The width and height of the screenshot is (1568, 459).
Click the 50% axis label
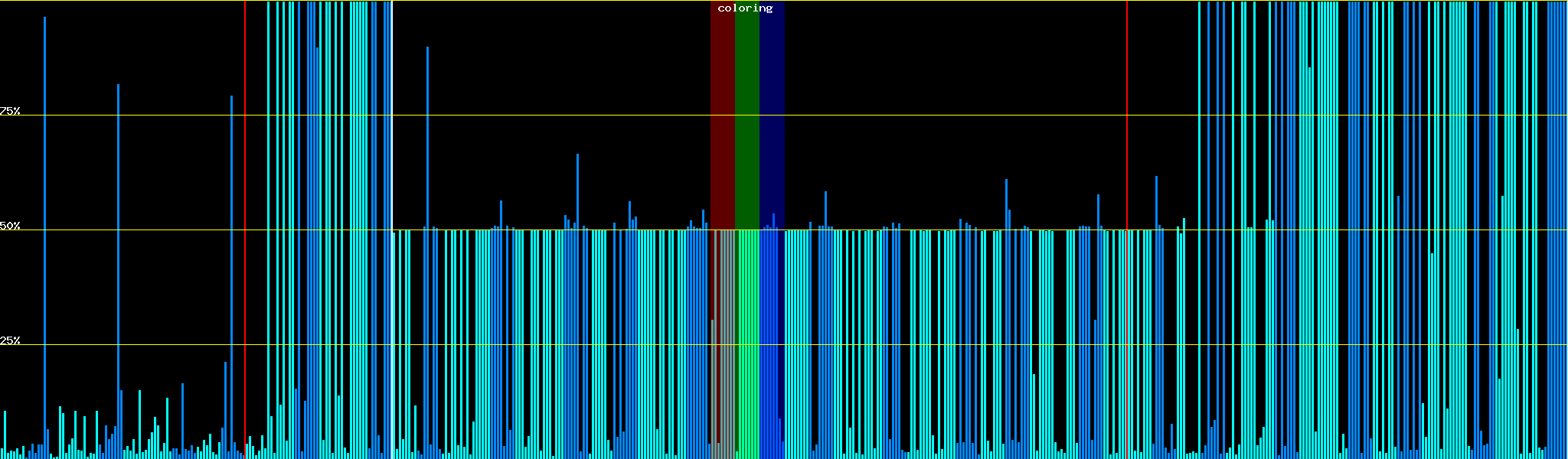click(x=10, y=226)
